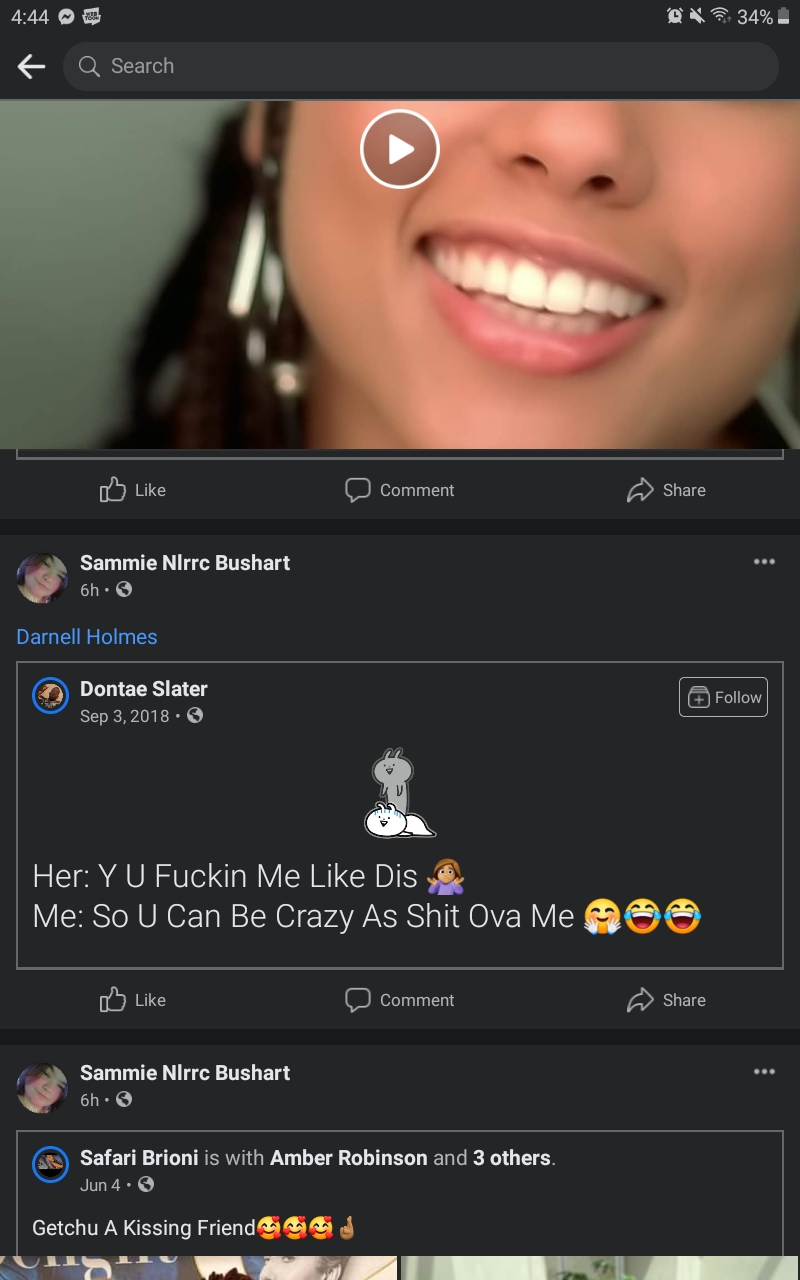The height and width of the screenshot is (1280, 800).
Task: Open Safari Brioni's profile name
Action: (139, 1158)
